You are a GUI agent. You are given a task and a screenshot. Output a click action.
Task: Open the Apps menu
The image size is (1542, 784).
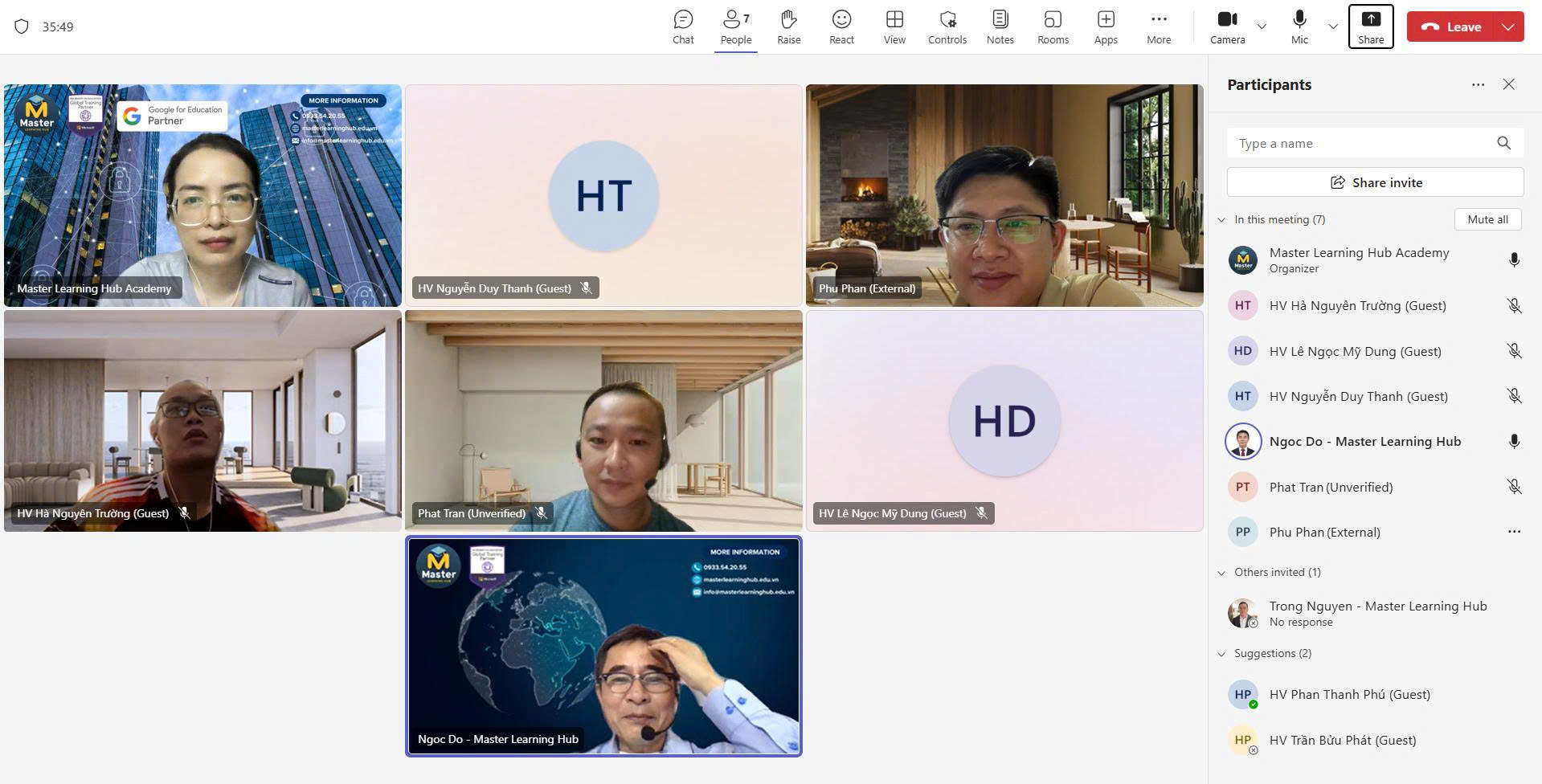tap(1106, 27)
